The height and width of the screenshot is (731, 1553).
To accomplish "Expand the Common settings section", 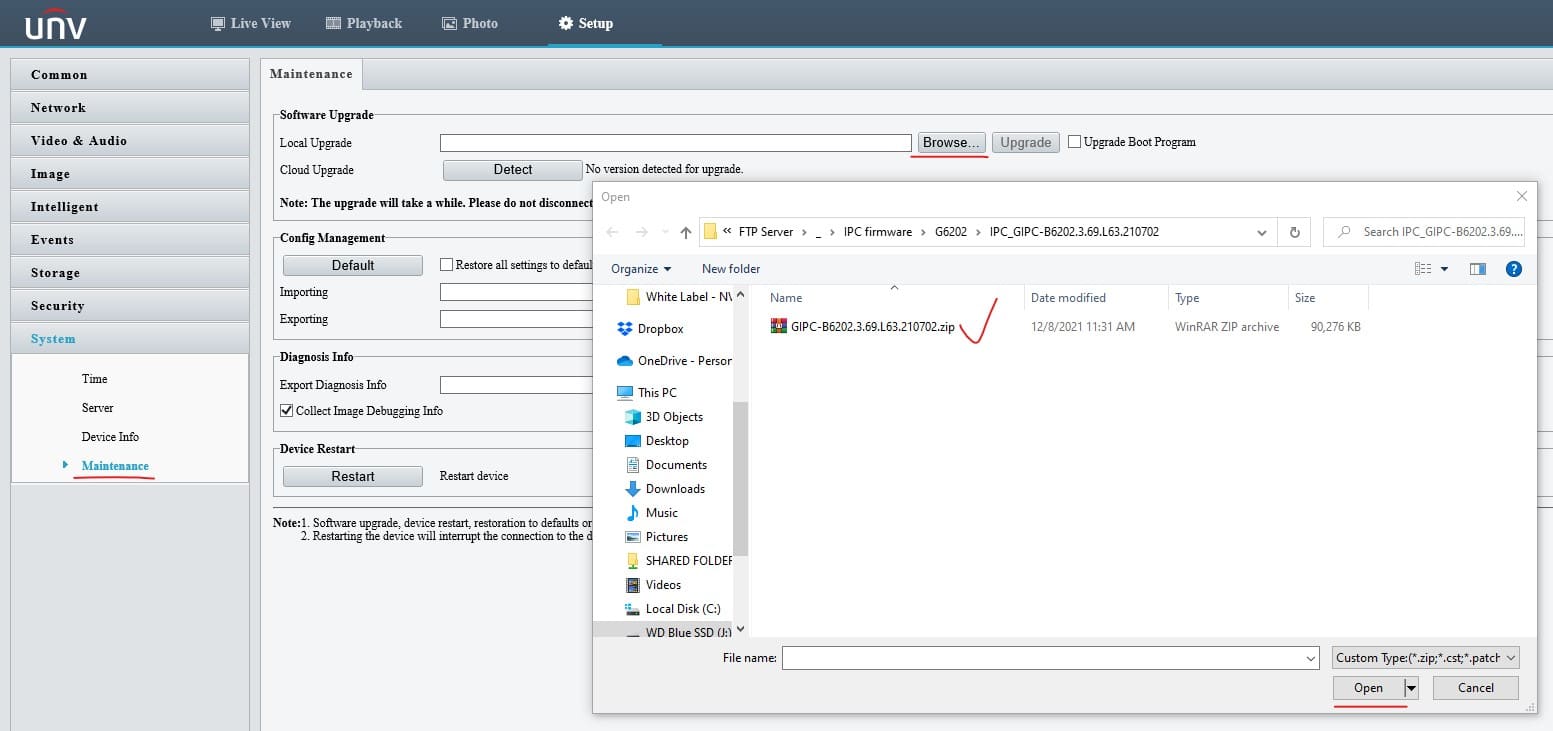I will (x=130, y=75).
